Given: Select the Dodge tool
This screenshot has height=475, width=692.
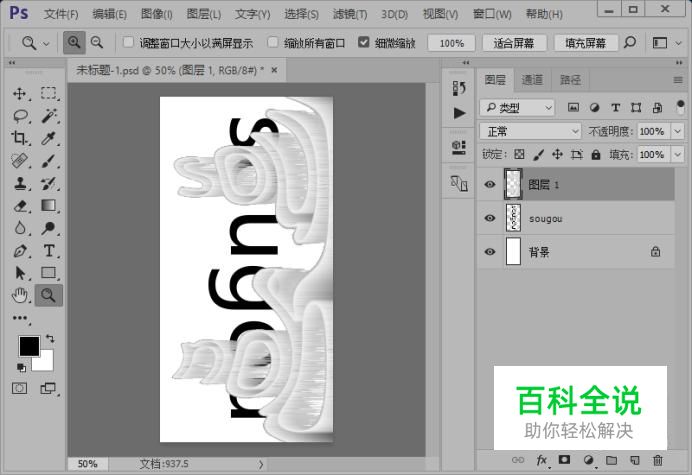Looking at the screenshot, I should (x=48, y=228).
